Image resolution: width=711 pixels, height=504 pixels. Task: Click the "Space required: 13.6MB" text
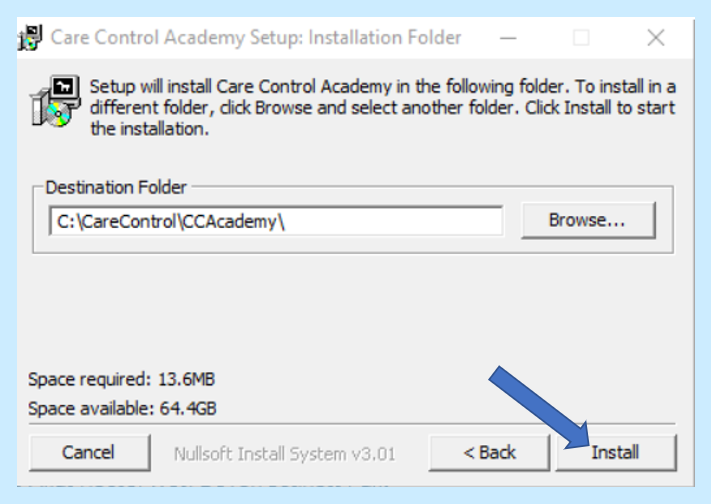coord(121,380)
